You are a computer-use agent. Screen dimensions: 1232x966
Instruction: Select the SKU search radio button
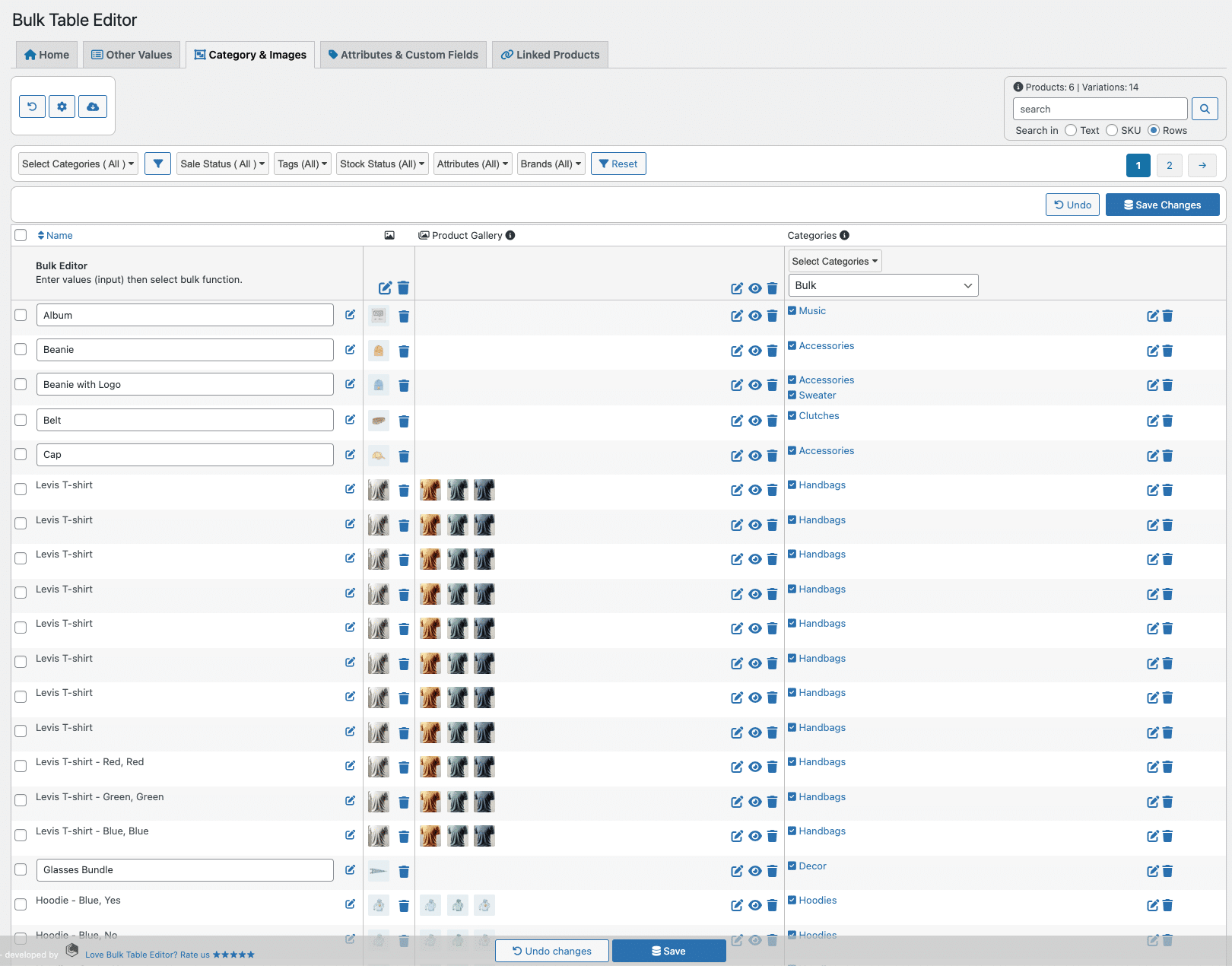1112,130
